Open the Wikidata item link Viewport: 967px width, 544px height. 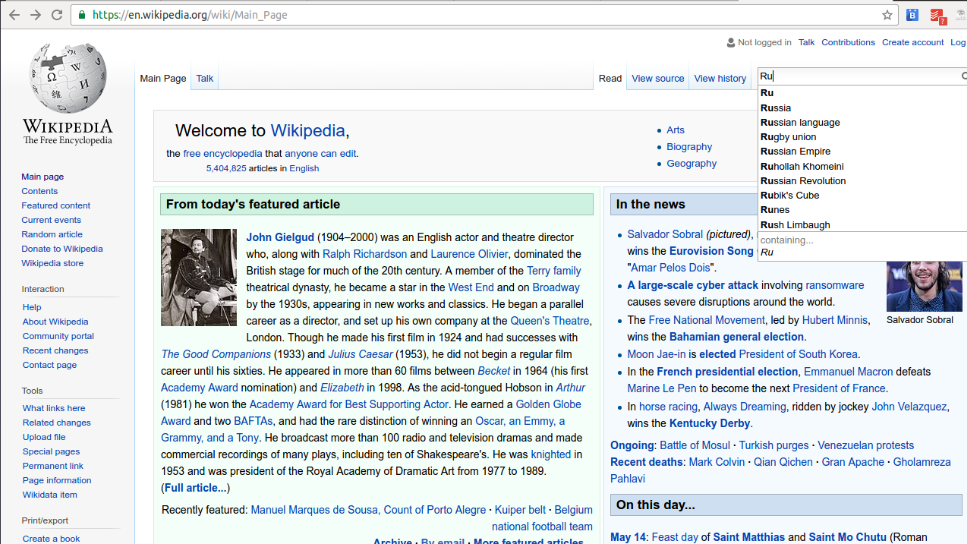point(50,495)
